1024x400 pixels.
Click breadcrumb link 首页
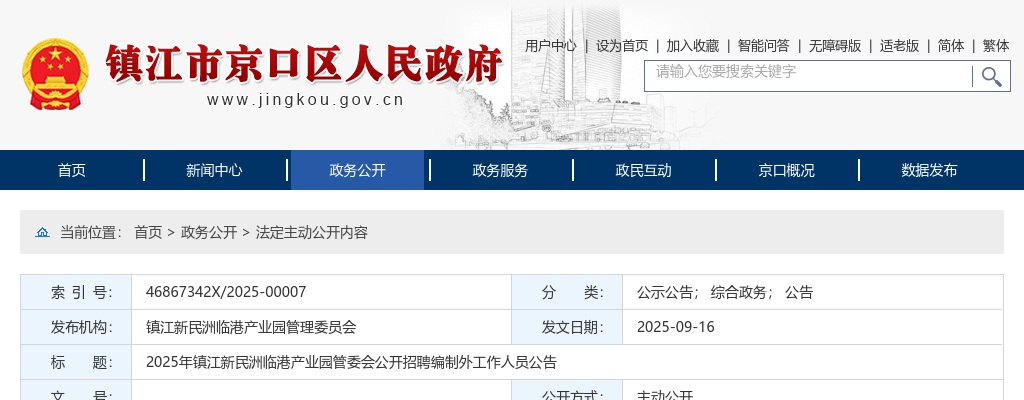pos(148,232)
